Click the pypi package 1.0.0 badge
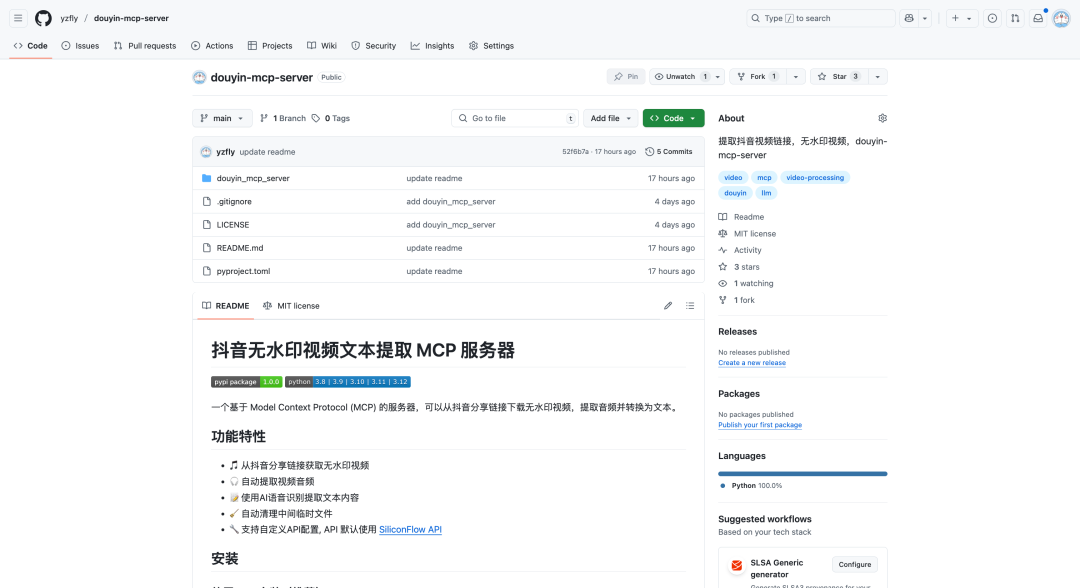This screenshot has width=1080, height=588. pos(247,381)
